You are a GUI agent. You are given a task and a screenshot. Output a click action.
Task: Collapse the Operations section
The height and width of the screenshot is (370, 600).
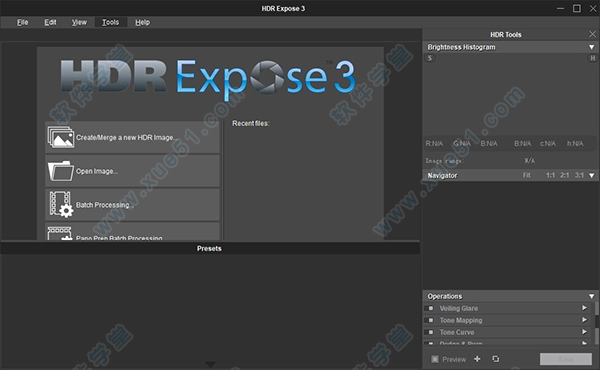coord(592,296)
